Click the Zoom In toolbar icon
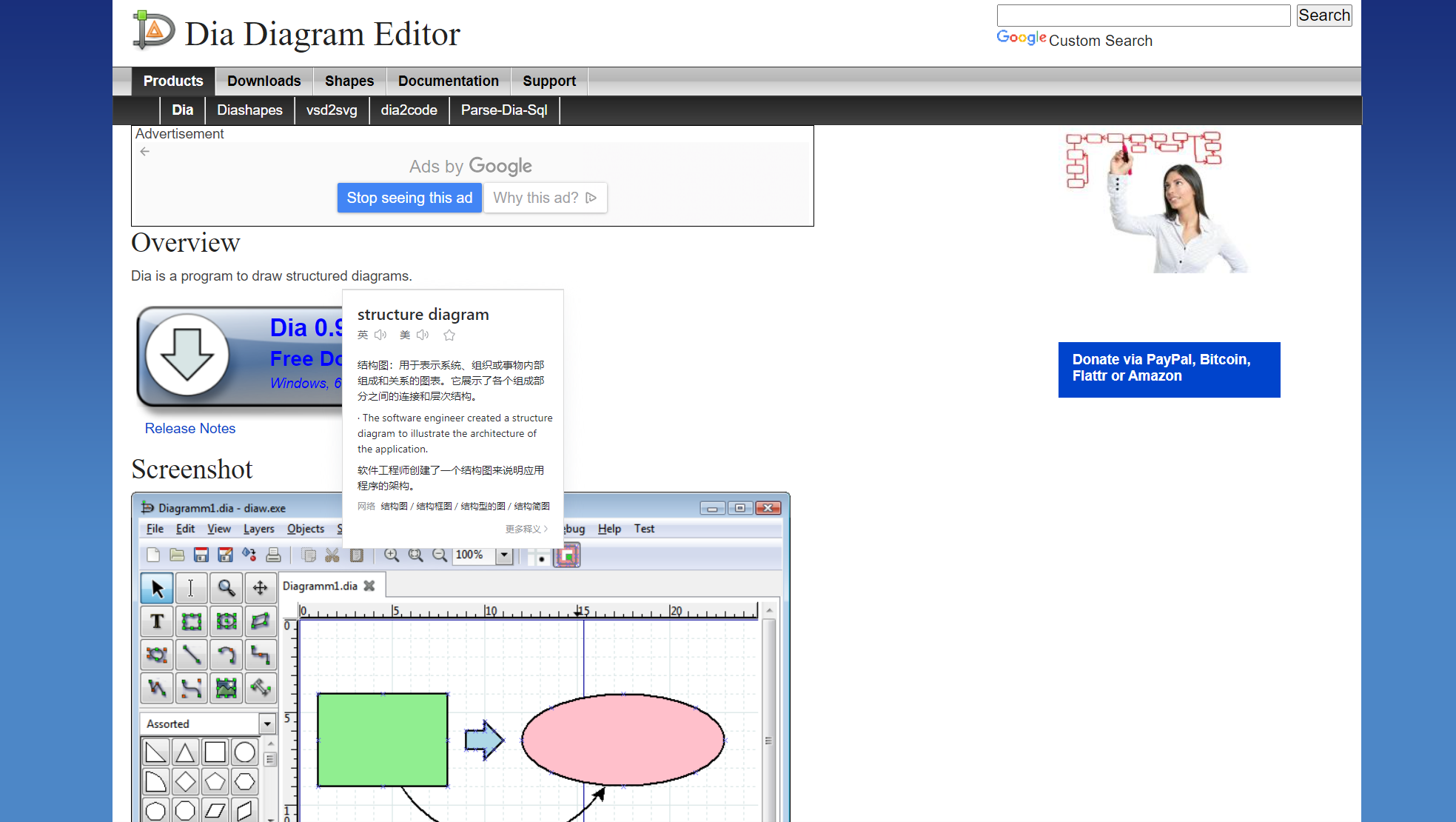The height and width of the screenshot is (822, 1456). tap(392, 555)
